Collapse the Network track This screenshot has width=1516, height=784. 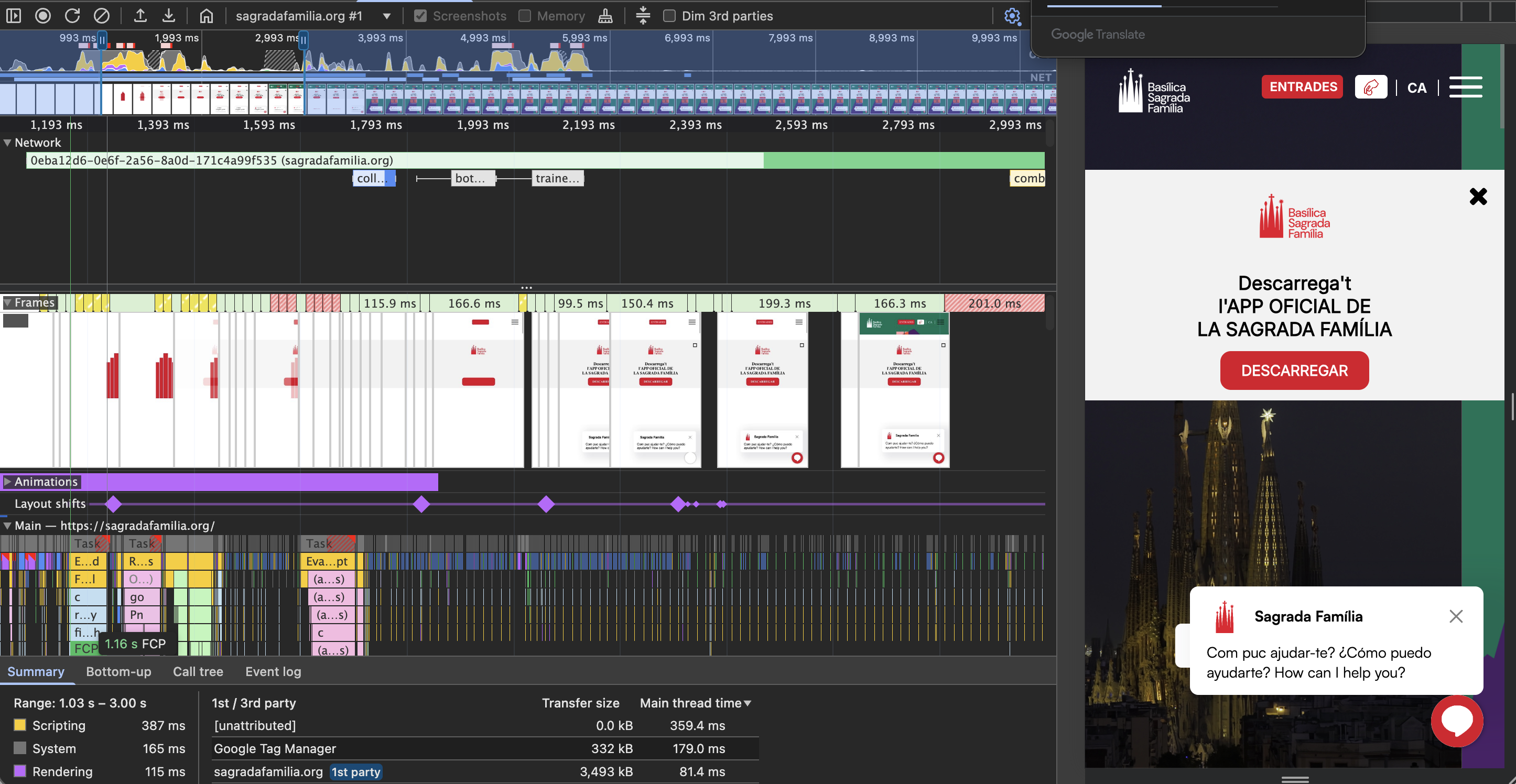pyautogui.click(x=8, y=143)
